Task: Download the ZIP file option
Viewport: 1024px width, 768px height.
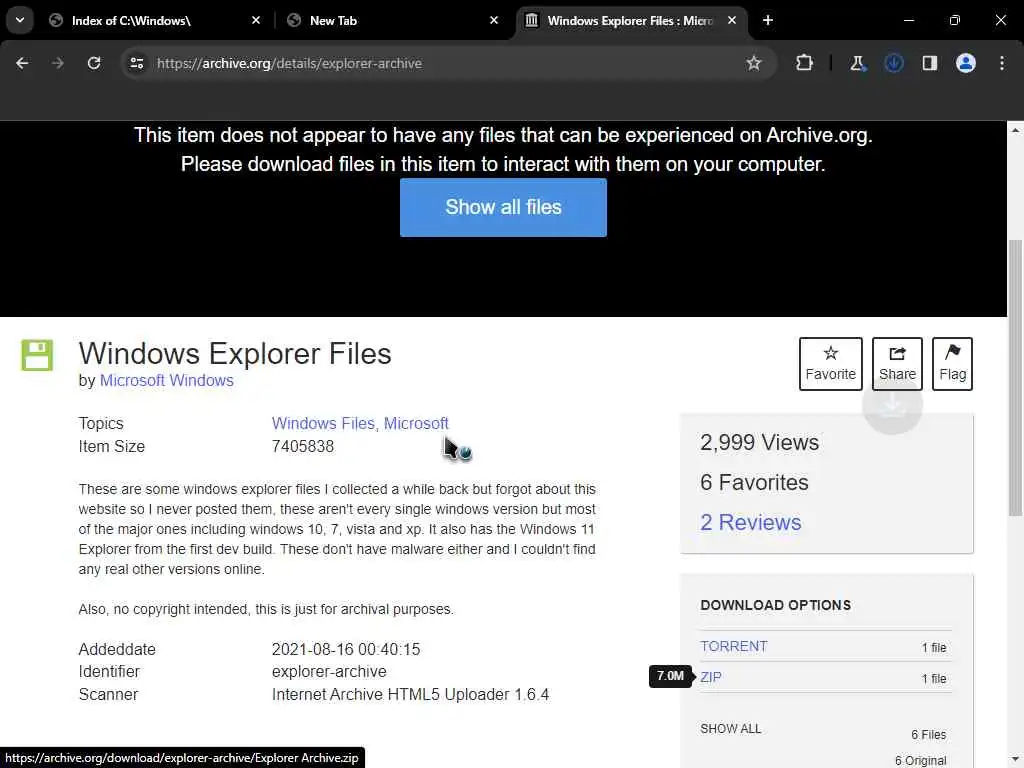Action: click(x=711, y=677)
